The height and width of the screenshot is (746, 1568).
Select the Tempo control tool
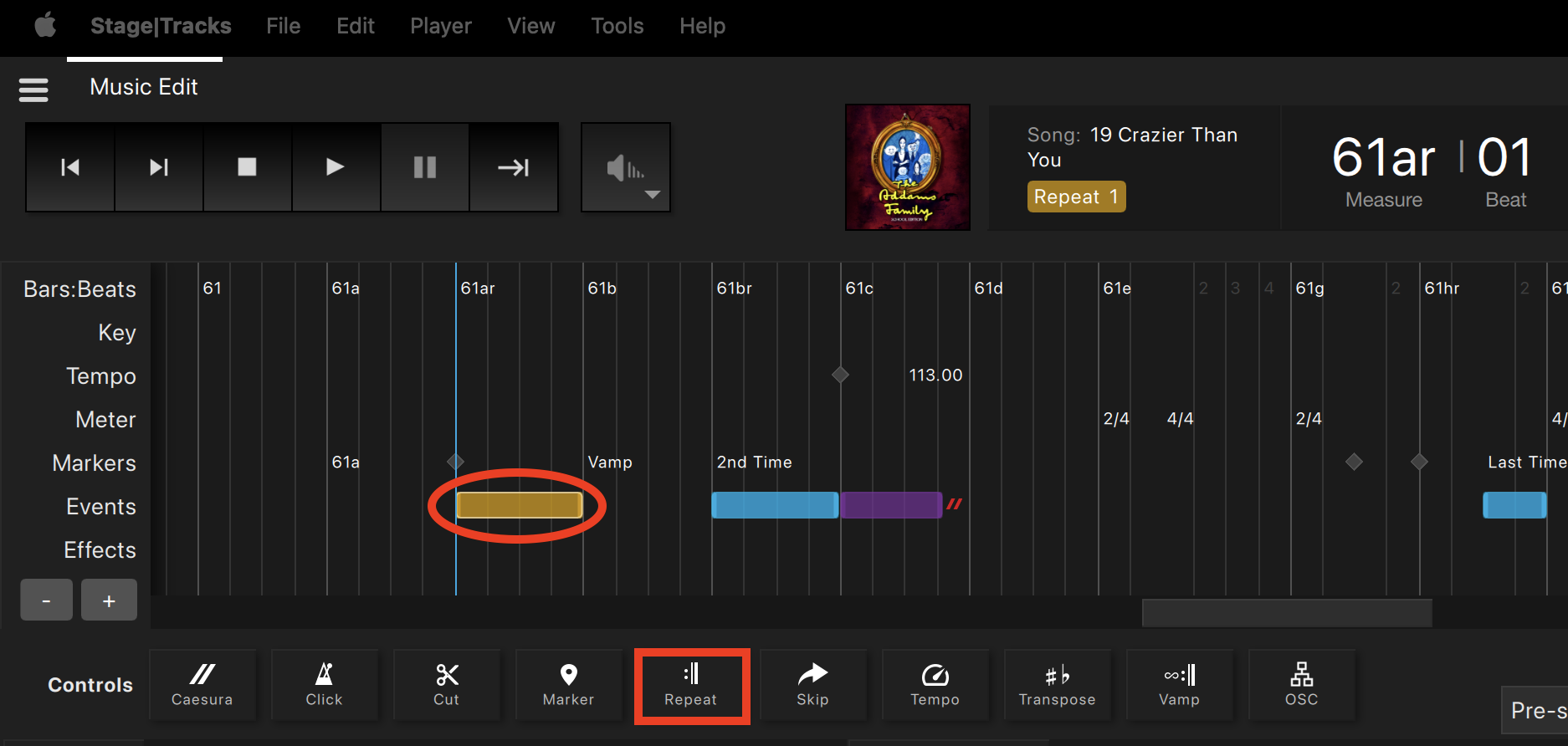[935, 684]
